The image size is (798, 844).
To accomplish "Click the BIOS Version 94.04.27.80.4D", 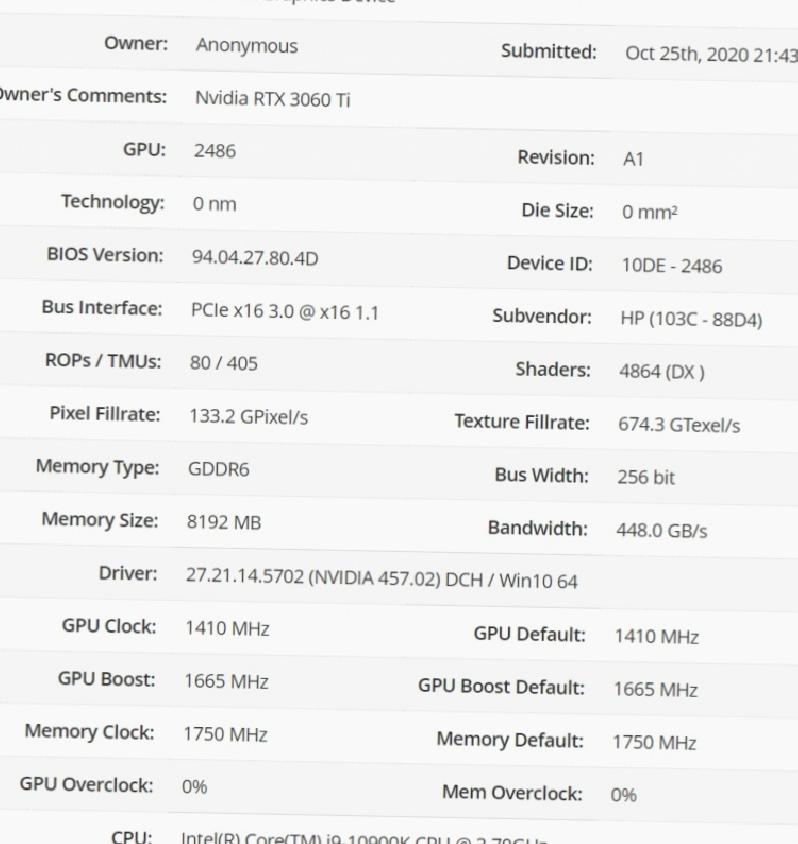I will [x=255, y=258].
